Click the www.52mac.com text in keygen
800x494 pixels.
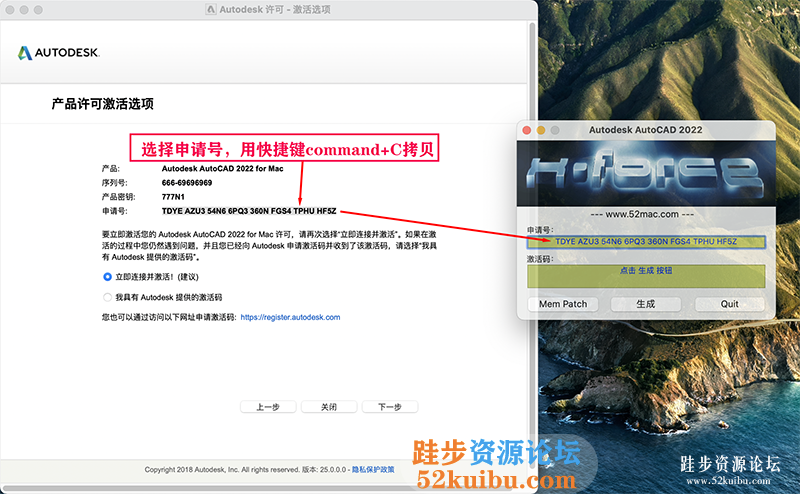click(642, 214)
